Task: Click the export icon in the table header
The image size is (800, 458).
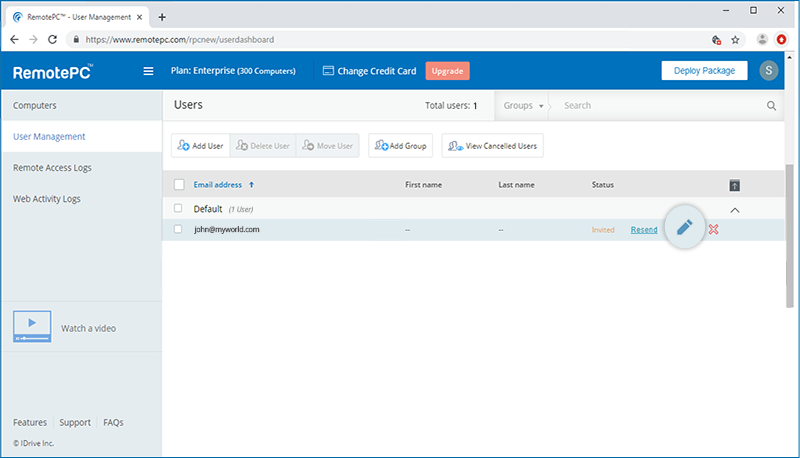Action: tap(734, 185)
